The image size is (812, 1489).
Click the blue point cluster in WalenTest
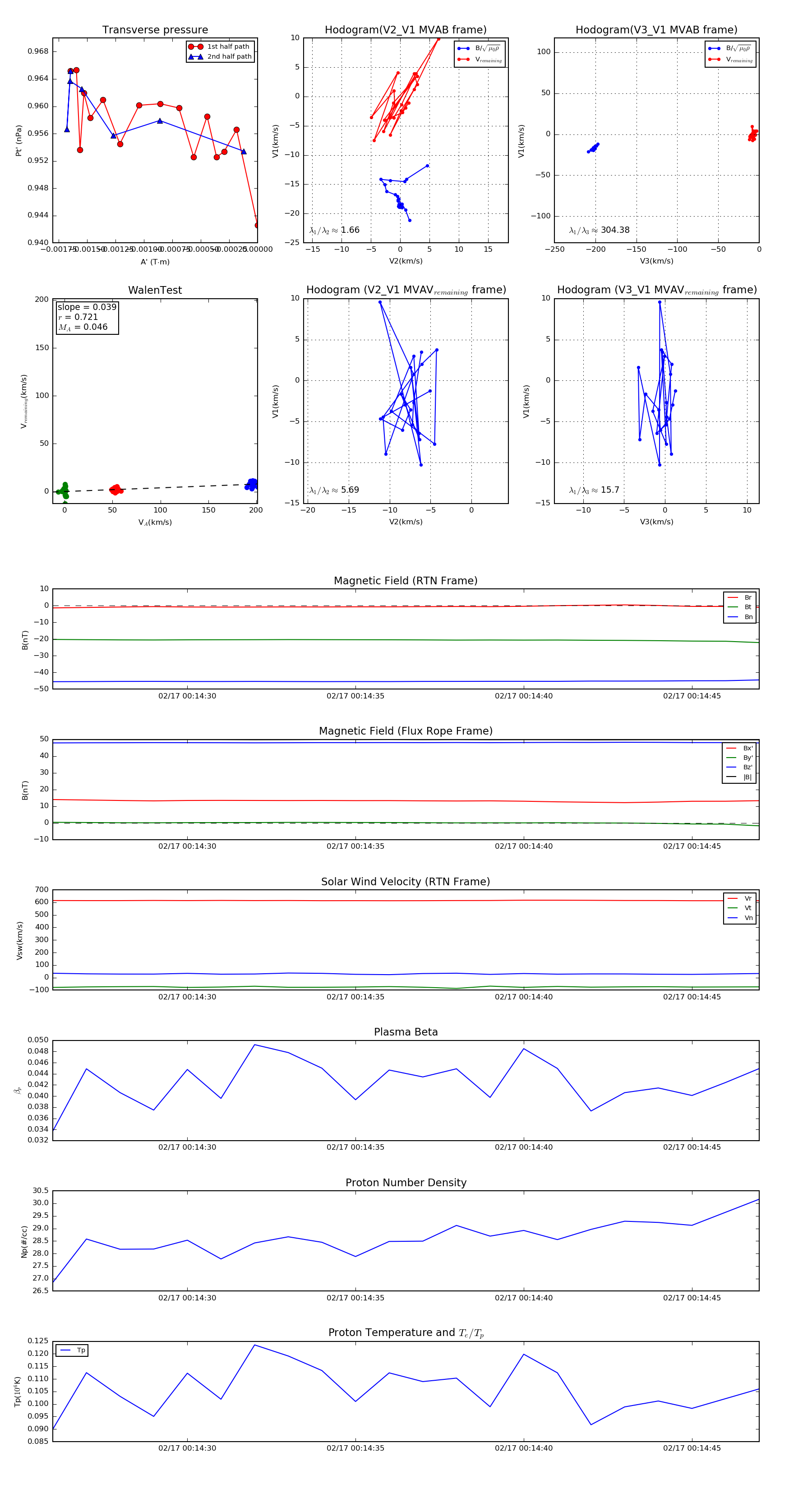pyautogui.click(x=251, y=485)
